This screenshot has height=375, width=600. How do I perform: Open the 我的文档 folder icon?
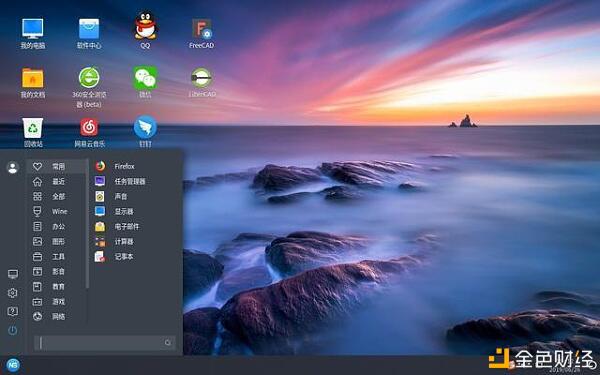[x=33, y=82]
